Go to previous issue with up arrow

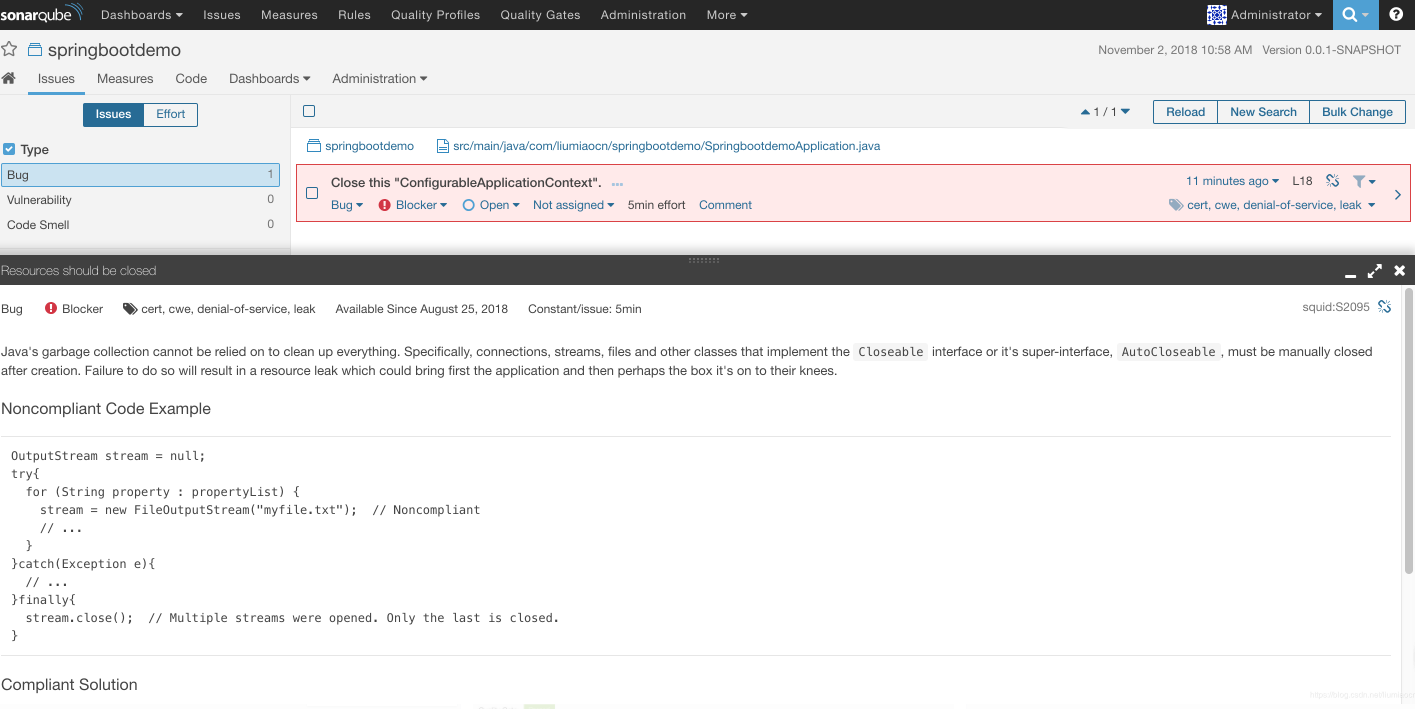(x=1085, y=112)
